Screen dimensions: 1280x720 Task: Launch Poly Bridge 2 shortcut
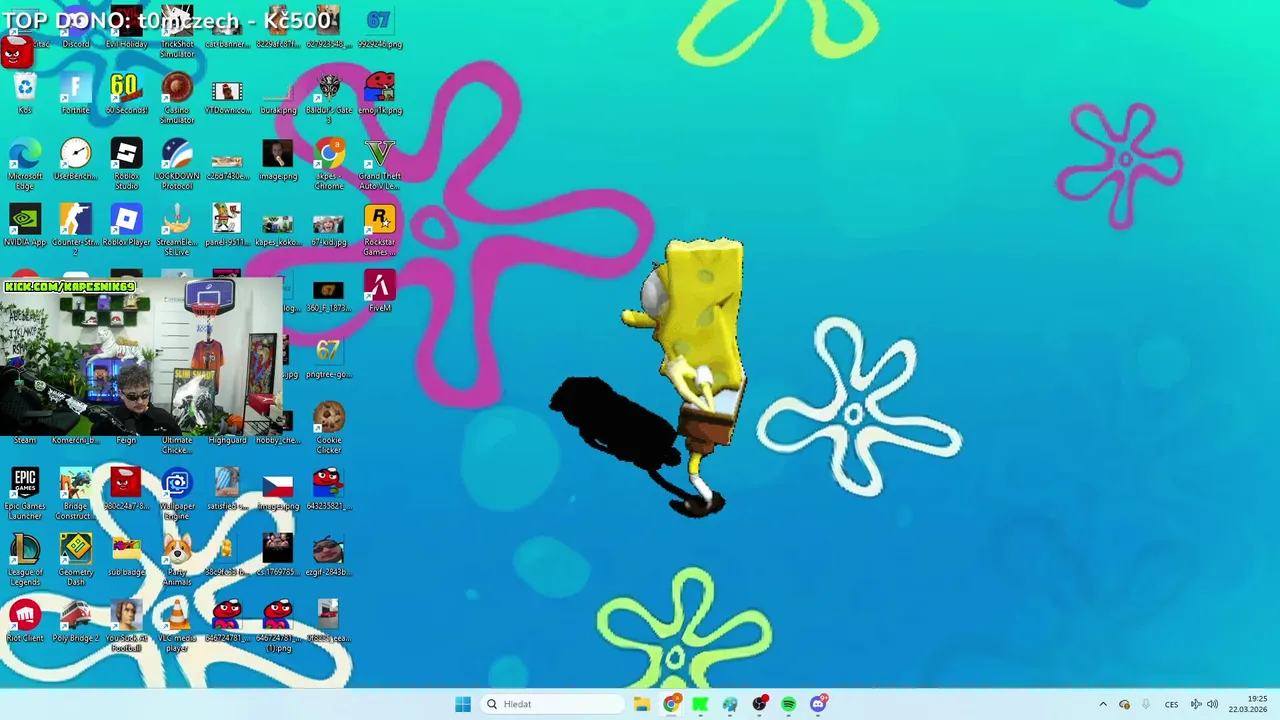[76, 622]
